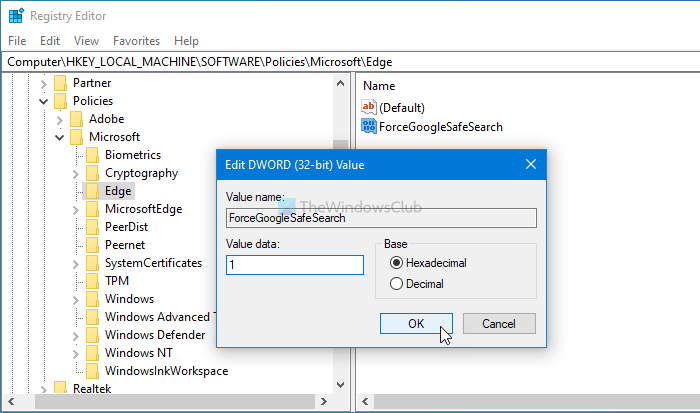Click the SystemCertificates folder icon
The height and width of the screenshot is (413, 700).
(x=92, y=263)
